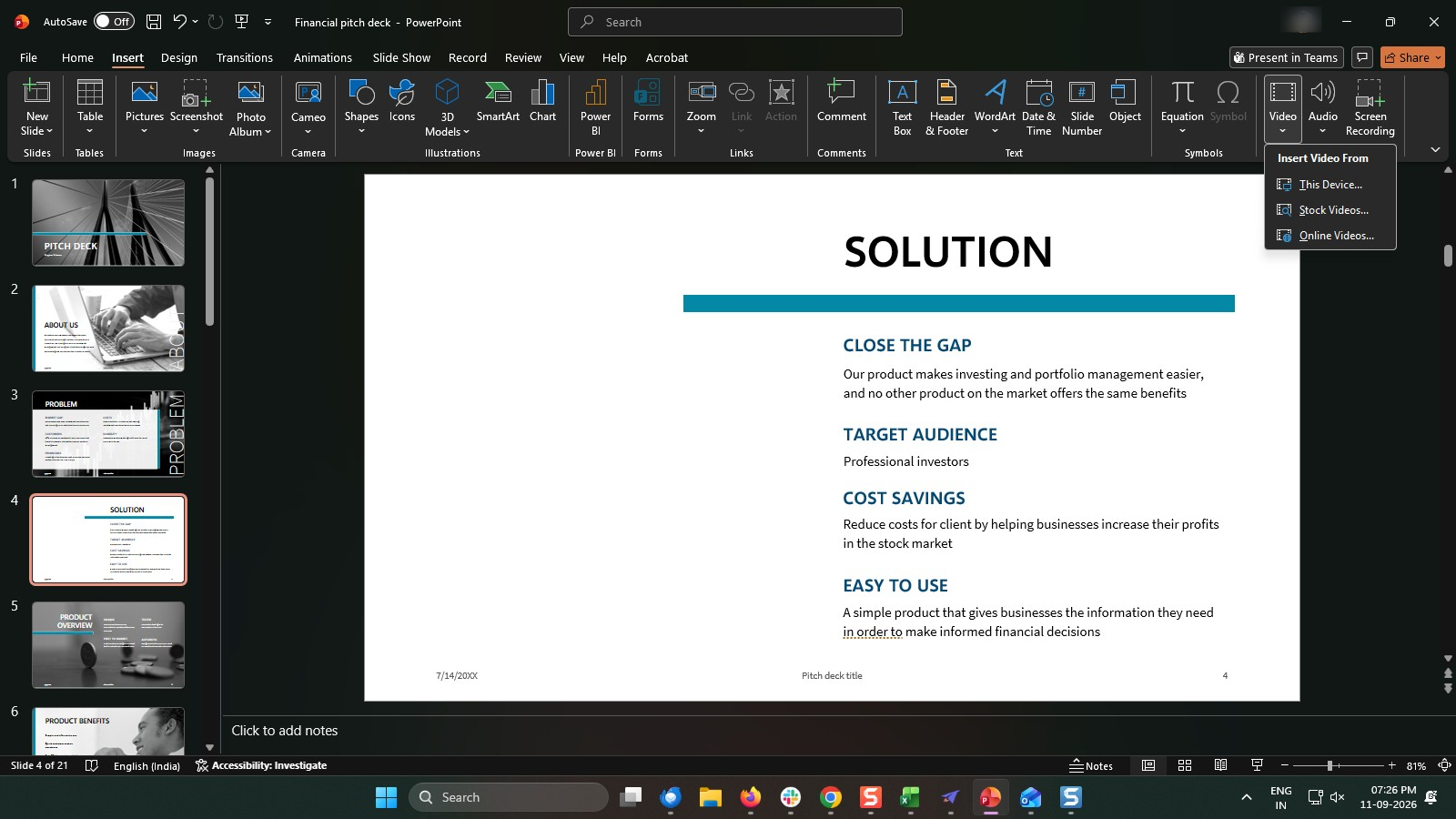
Task: Insert a Text Box
Action: pos(902,106)
